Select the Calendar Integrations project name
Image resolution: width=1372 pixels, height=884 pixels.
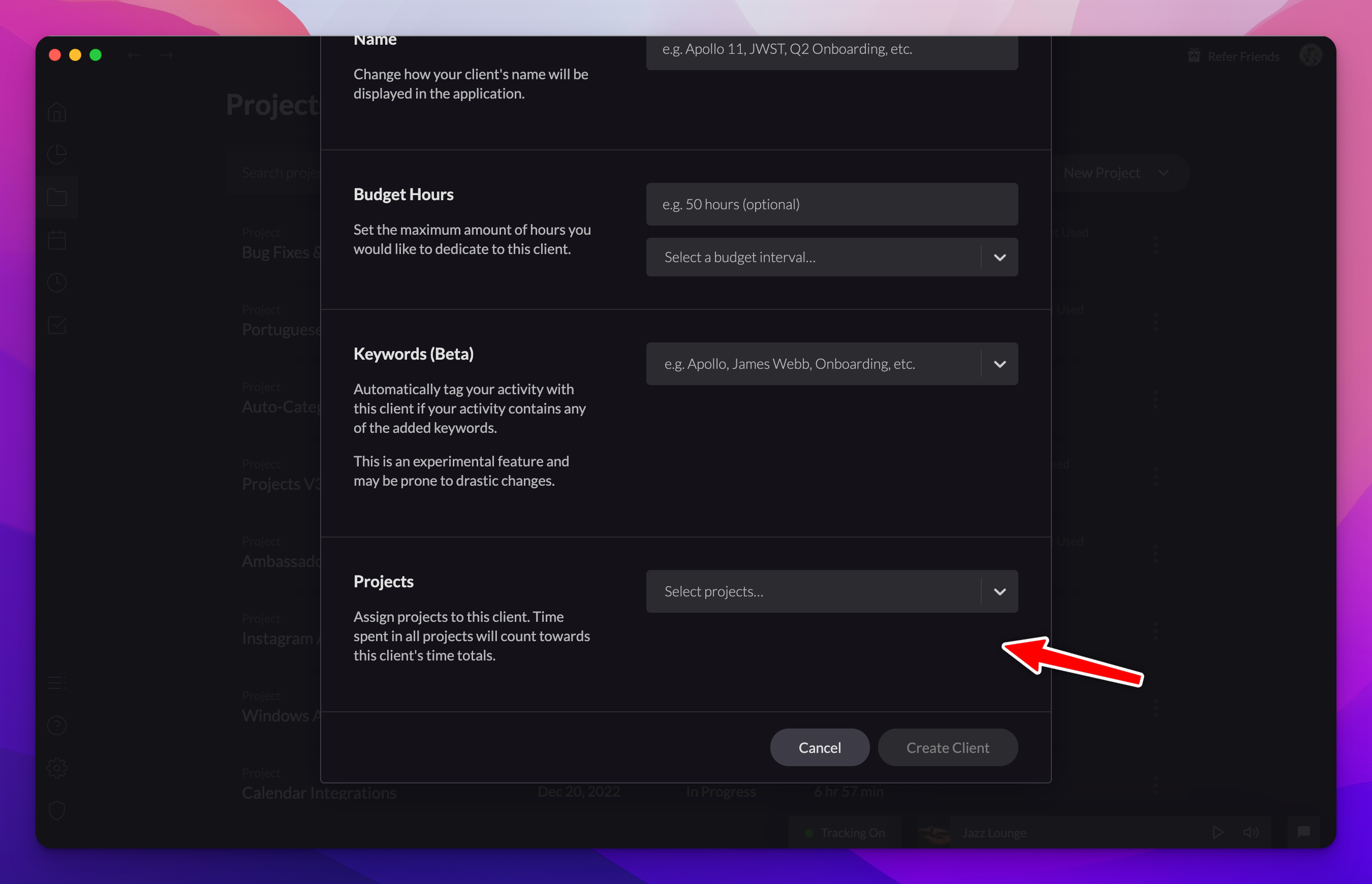(x=319, y=792)
